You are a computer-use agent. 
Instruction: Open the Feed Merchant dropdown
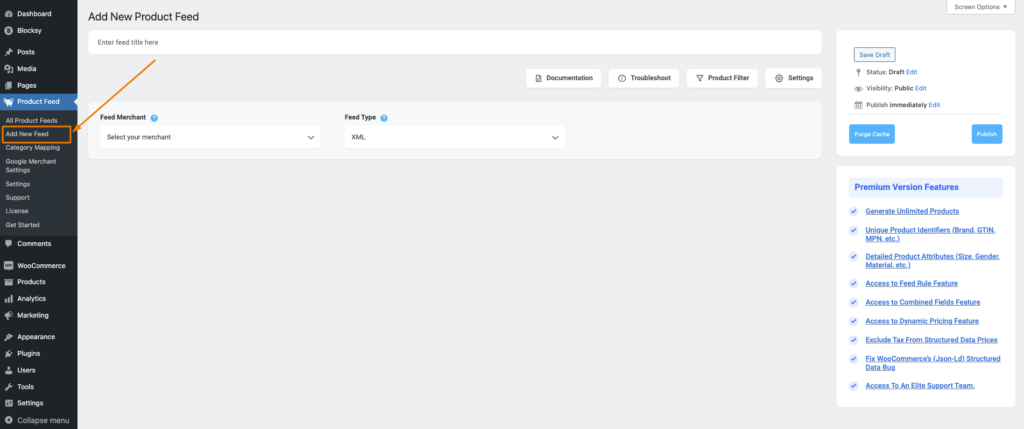[210, 137]
